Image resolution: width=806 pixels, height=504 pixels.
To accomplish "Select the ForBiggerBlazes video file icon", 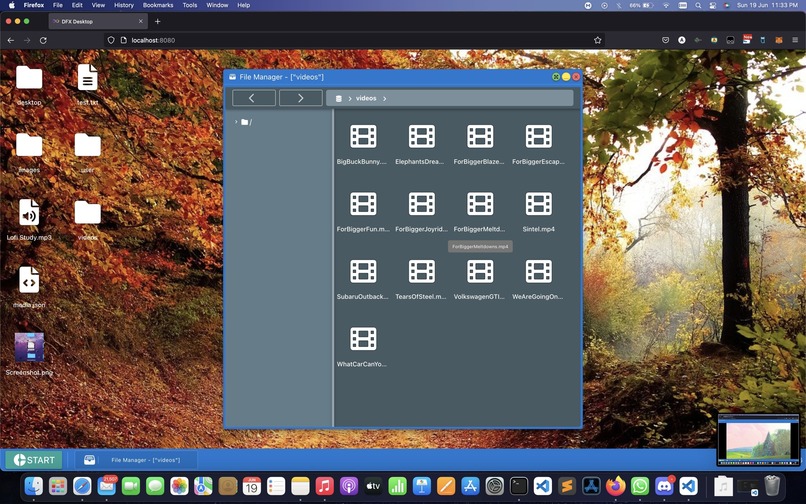I will click(480, 136).
